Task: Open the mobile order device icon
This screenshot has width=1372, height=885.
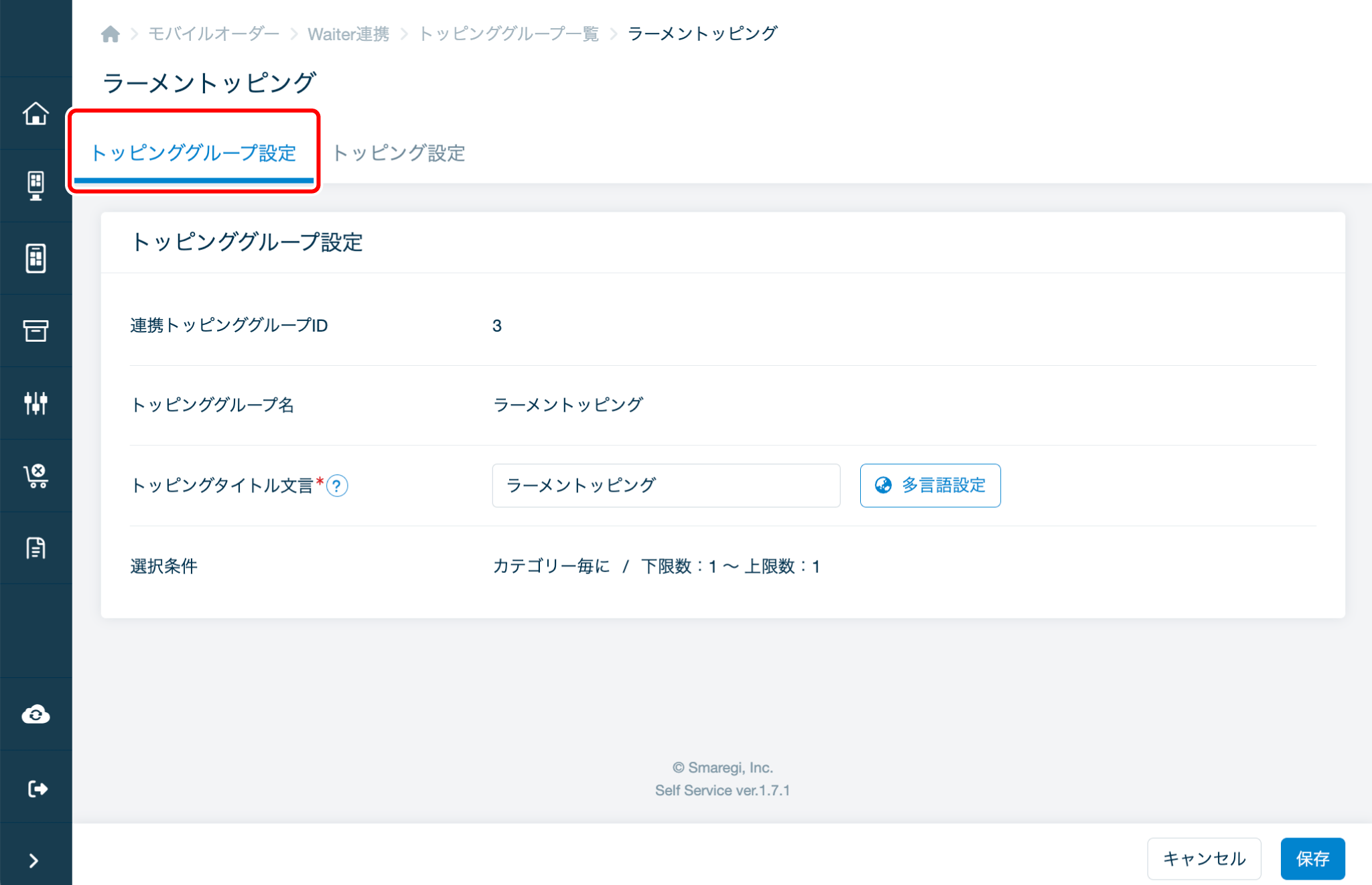Action: [36, 258]
